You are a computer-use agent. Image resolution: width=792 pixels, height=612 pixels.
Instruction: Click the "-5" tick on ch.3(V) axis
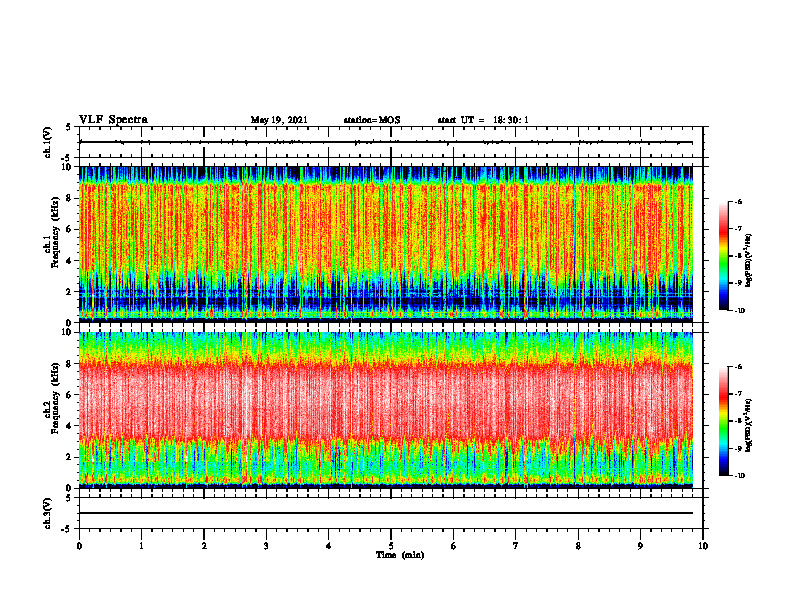tap(67, 529)
